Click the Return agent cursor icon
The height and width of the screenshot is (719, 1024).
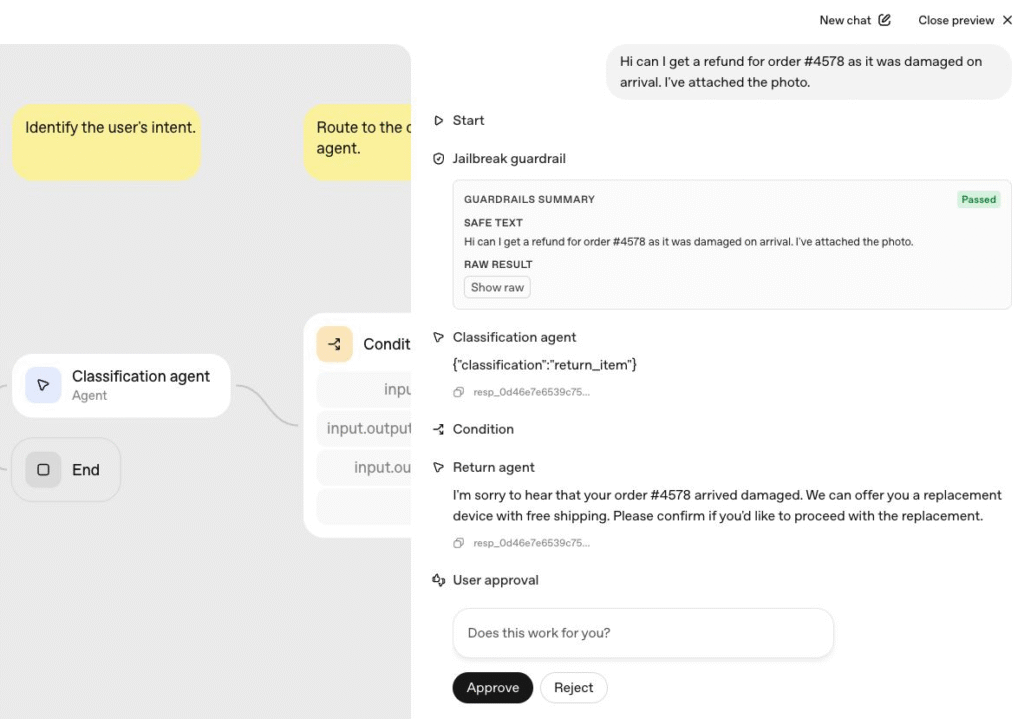(438, 467)
